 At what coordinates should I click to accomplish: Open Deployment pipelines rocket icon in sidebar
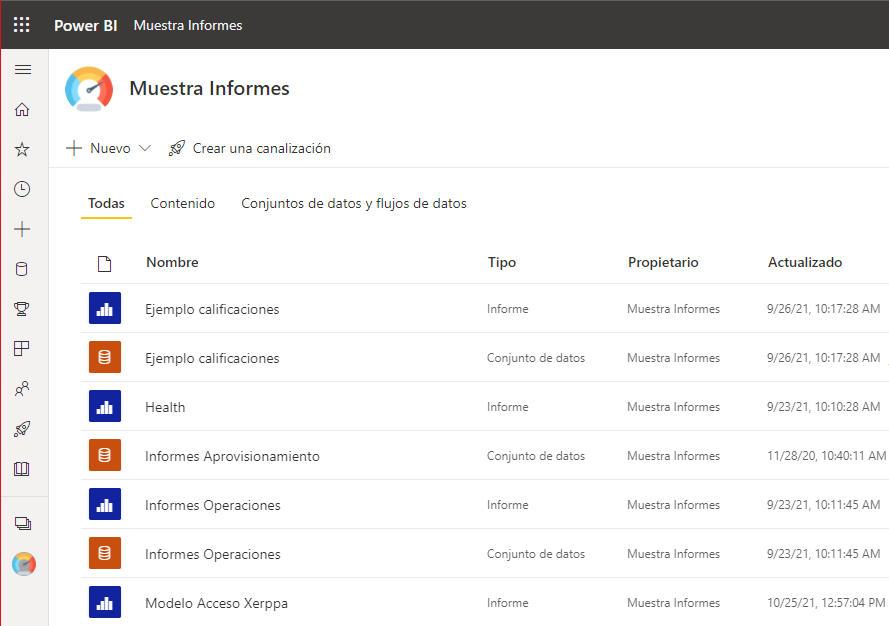22,429
